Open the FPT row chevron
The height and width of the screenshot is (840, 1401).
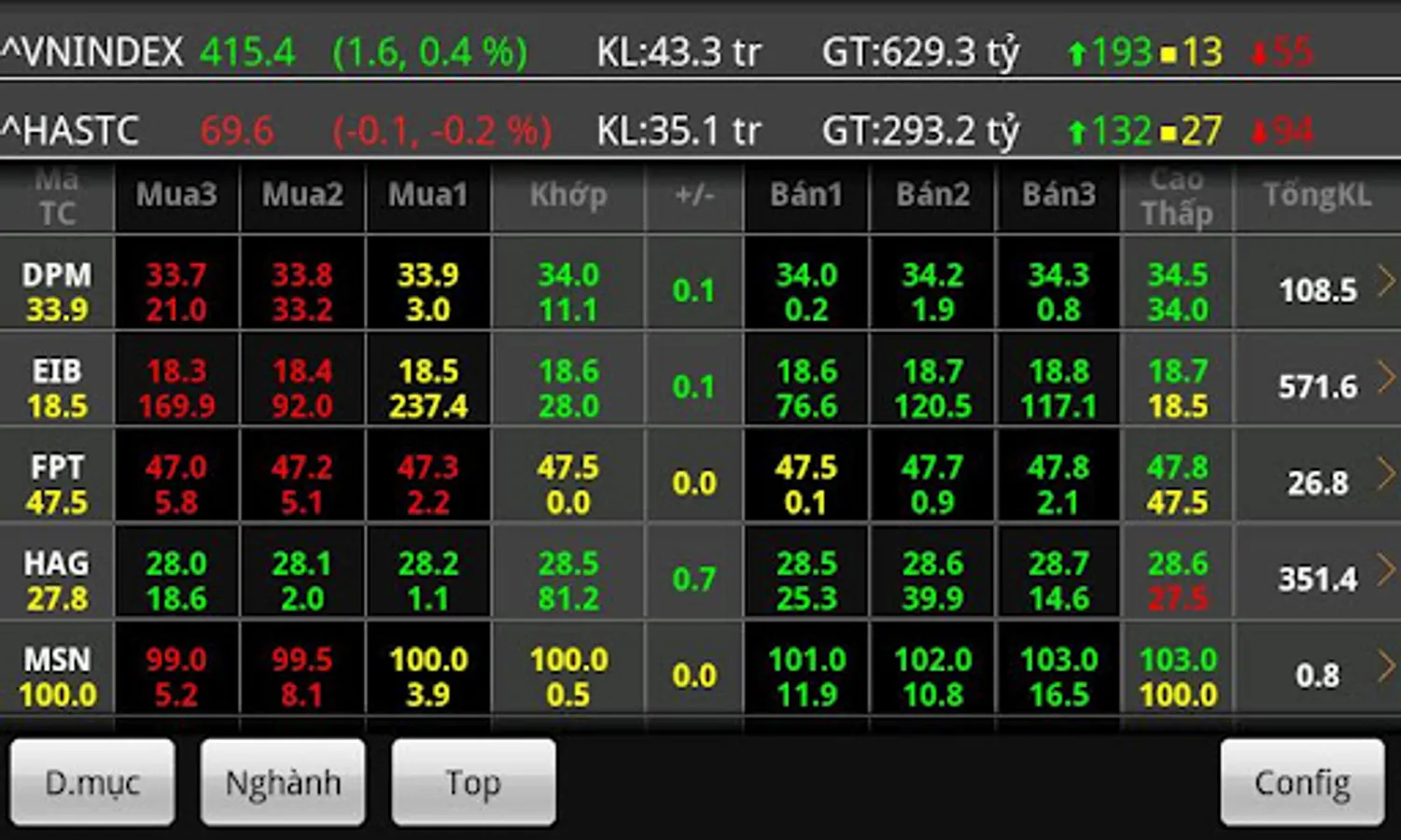click(x=1386, y=474)
